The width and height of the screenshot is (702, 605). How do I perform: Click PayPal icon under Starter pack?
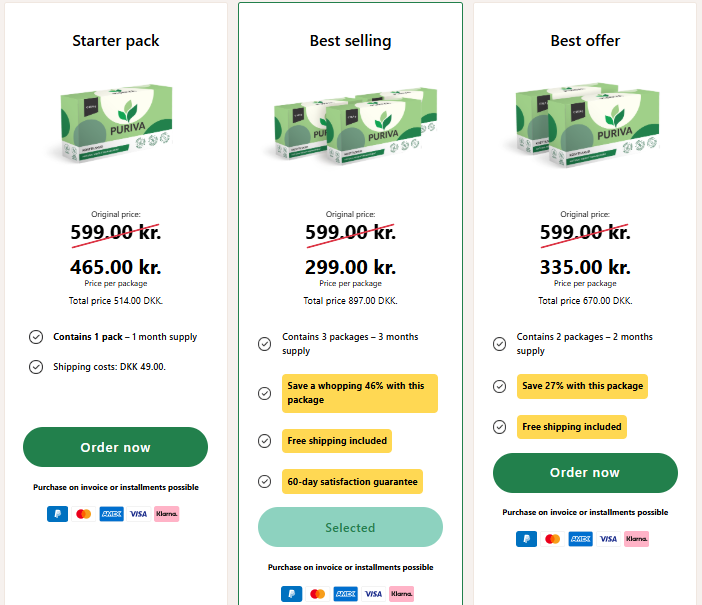58,514
